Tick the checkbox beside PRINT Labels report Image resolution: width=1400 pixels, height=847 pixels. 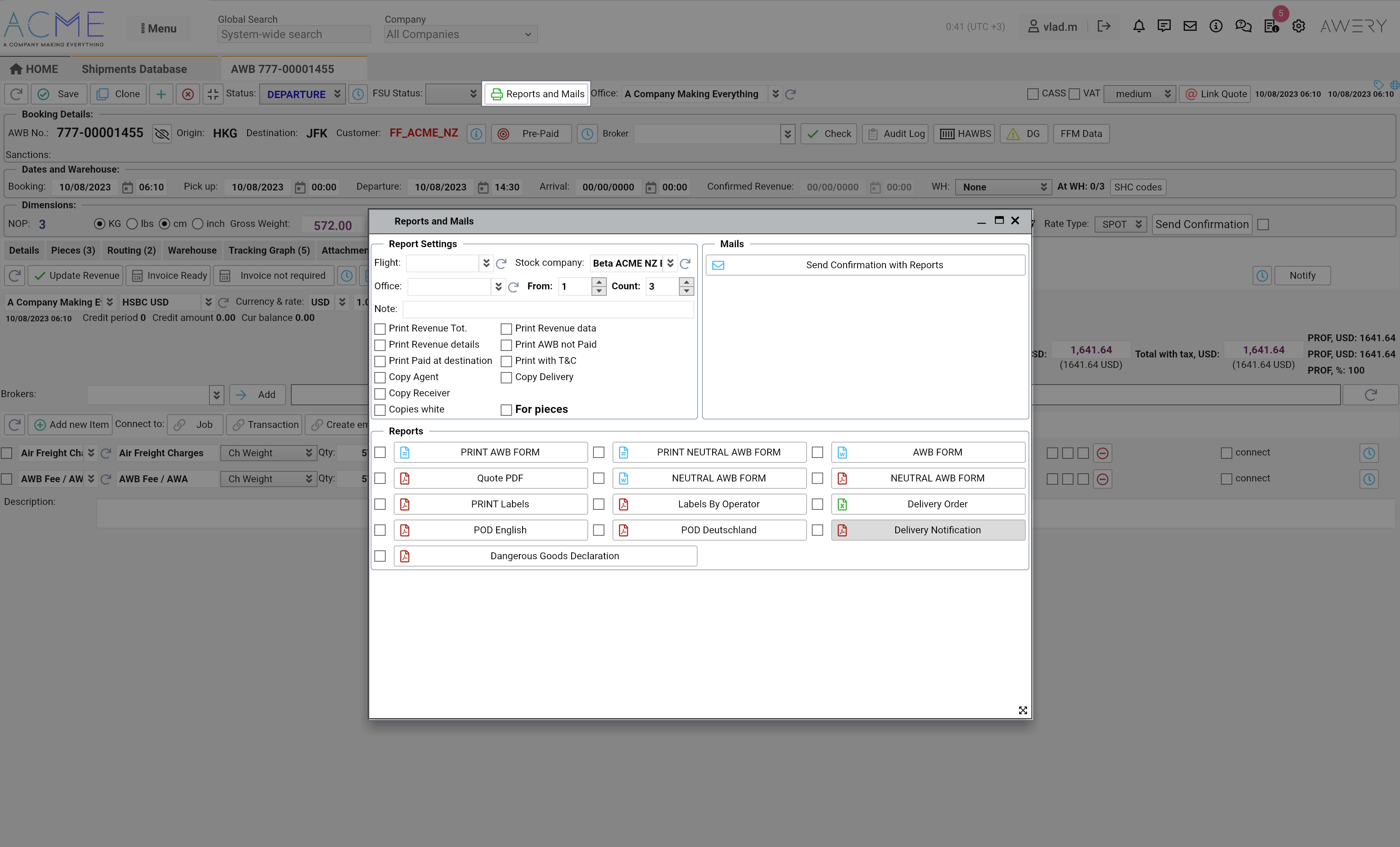coord(380,504)
